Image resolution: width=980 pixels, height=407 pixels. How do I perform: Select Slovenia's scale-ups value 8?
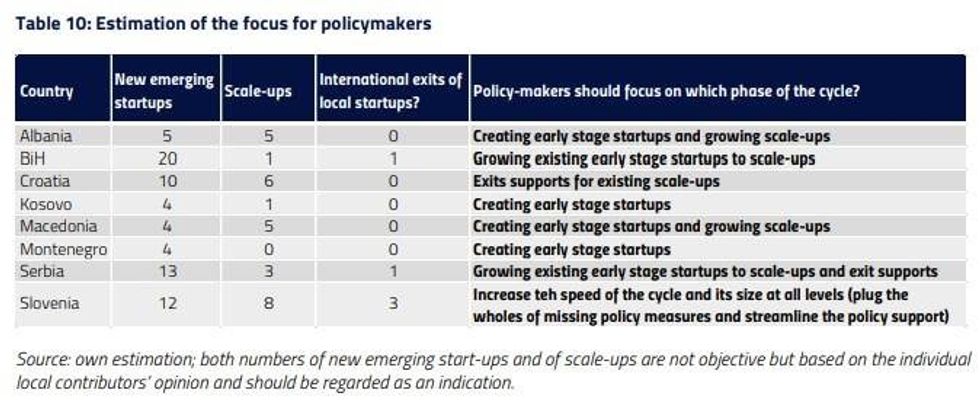[268, 305]
